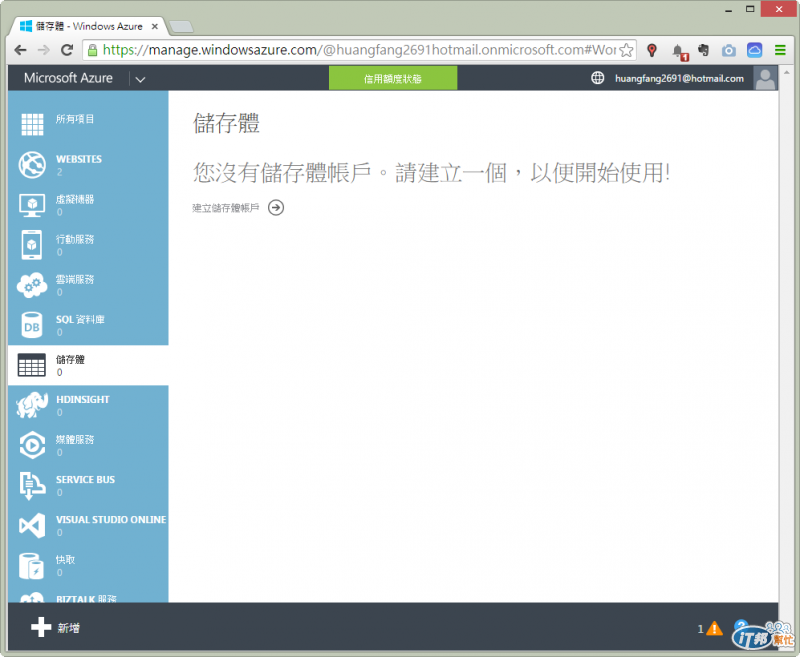Select the 行動服務 mobile icon

coord(32,245)
